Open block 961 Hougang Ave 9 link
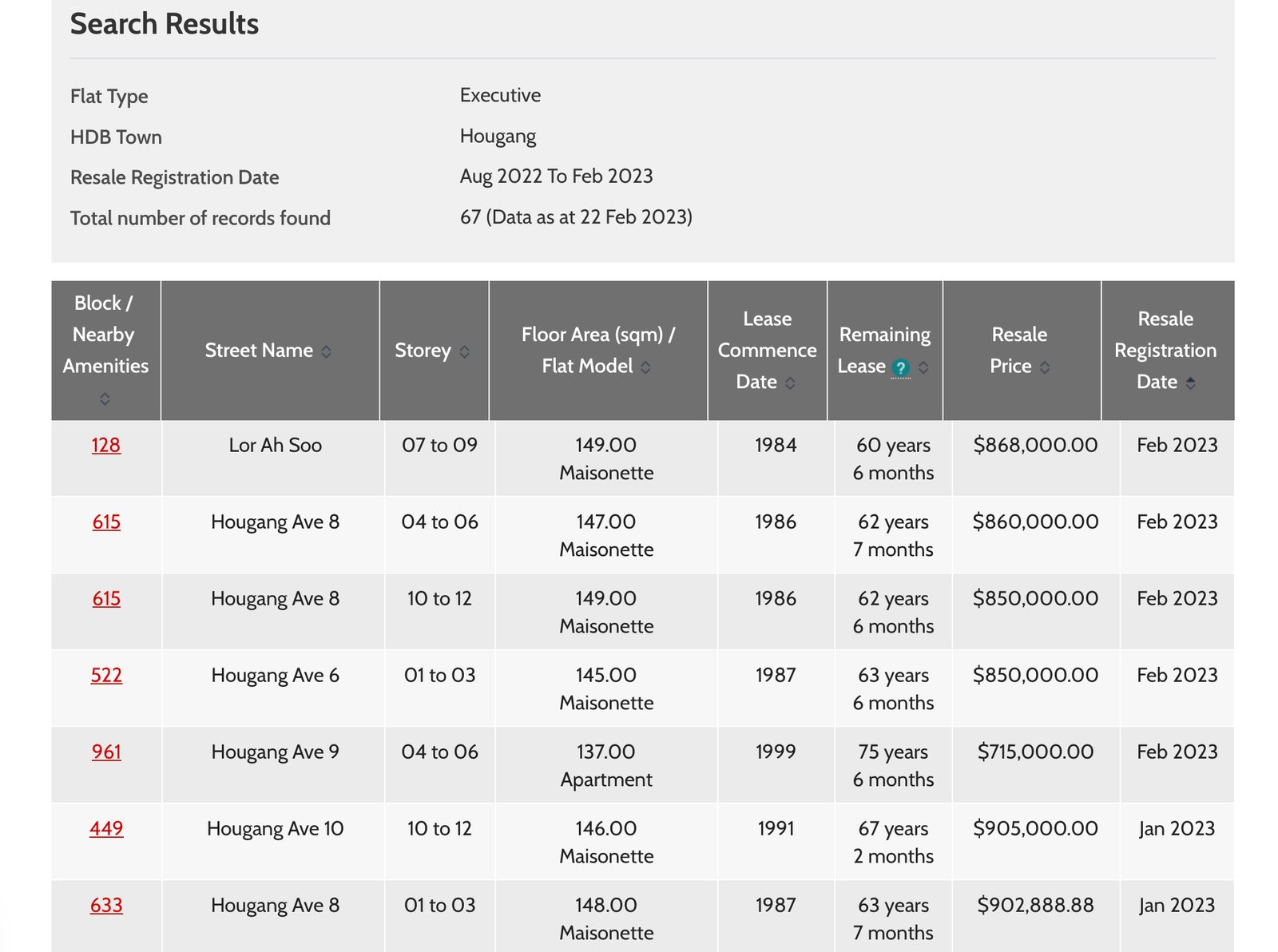The image size is (1278, 952). click(106, 752)
